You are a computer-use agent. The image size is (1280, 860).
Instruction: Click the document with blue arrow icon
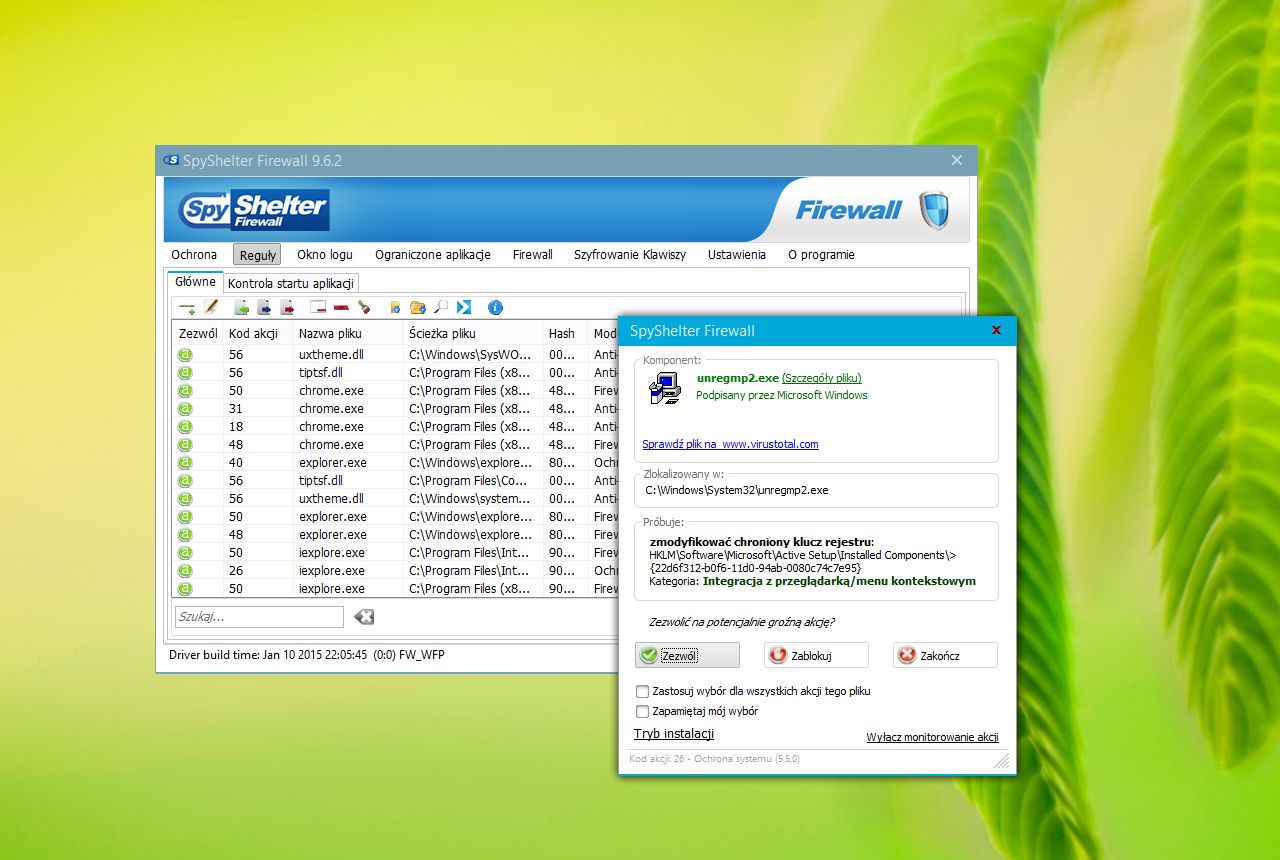[264, 307]
